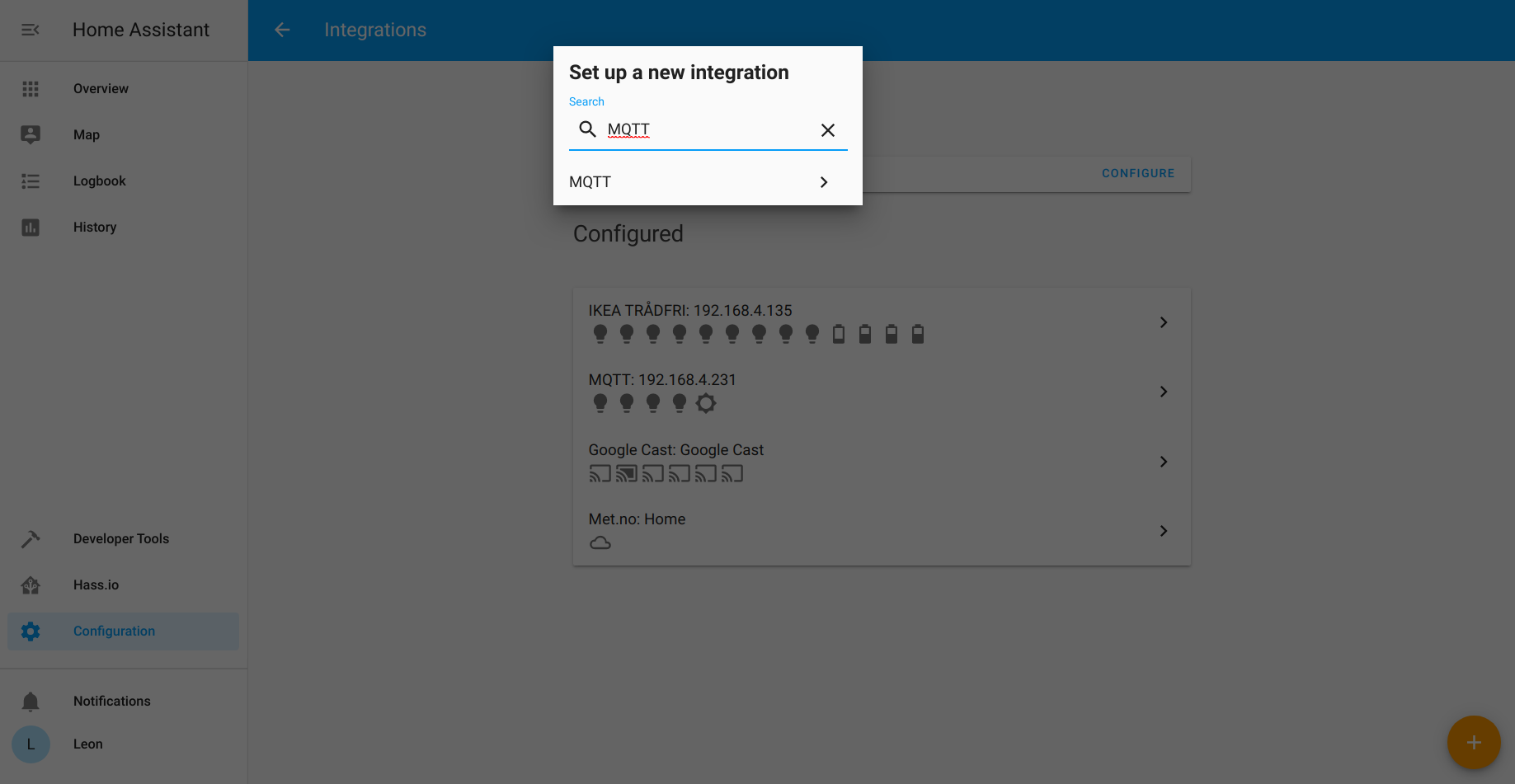Expand MQTT 192.168.4.231 entry chevron
The width and height of the screenshot is (1515, 784).
1164,392
